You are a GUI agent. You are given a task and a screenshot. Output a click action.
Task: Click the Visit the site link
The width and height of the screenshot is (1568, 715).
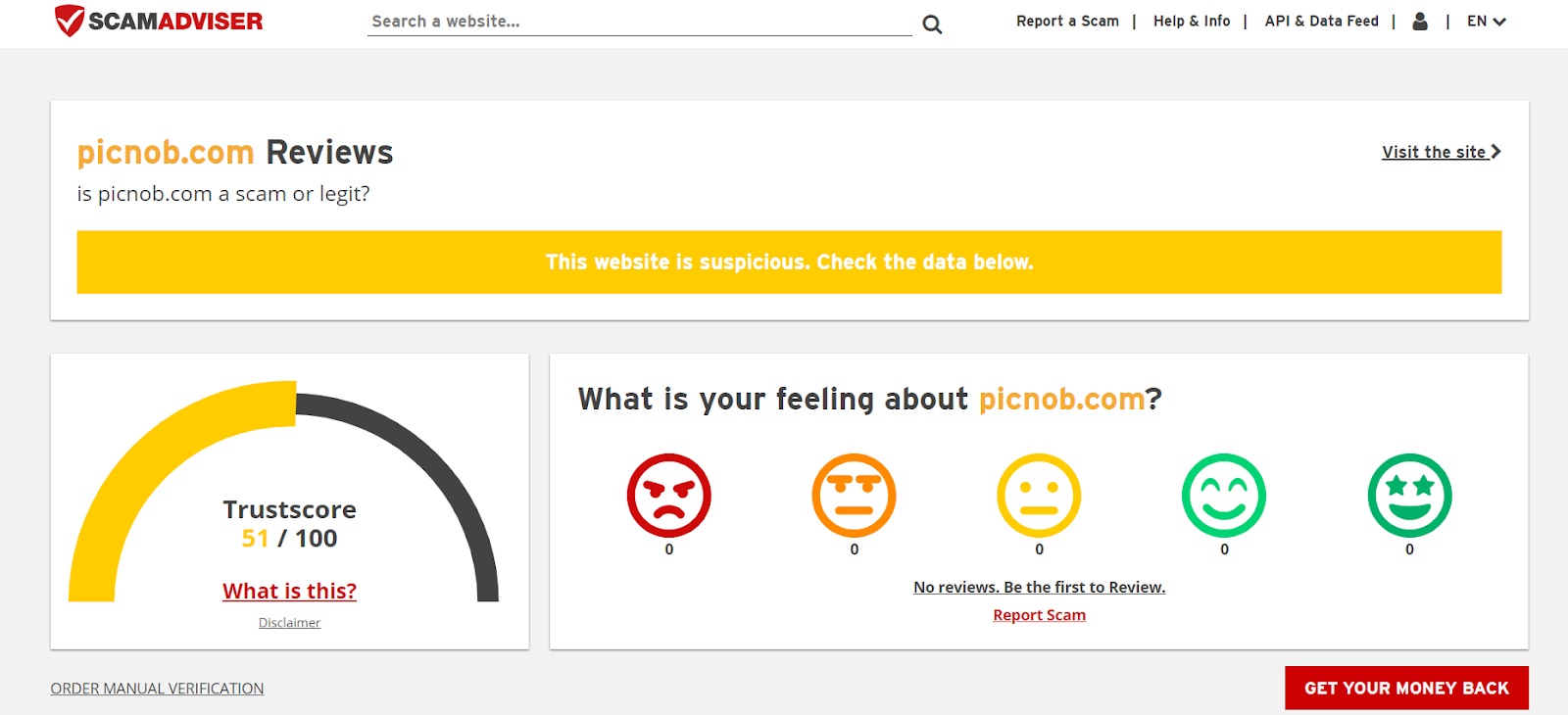click(1442, 152)
